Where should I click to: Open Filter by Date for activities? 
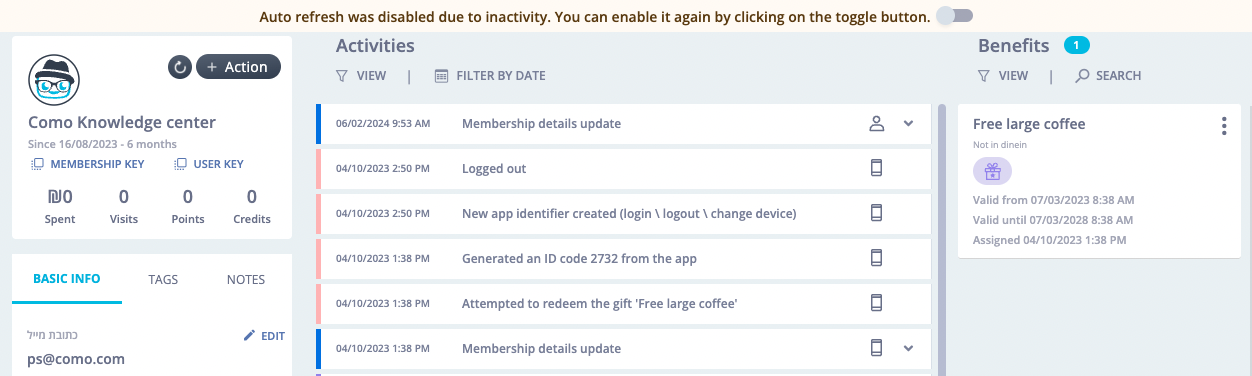490,76
